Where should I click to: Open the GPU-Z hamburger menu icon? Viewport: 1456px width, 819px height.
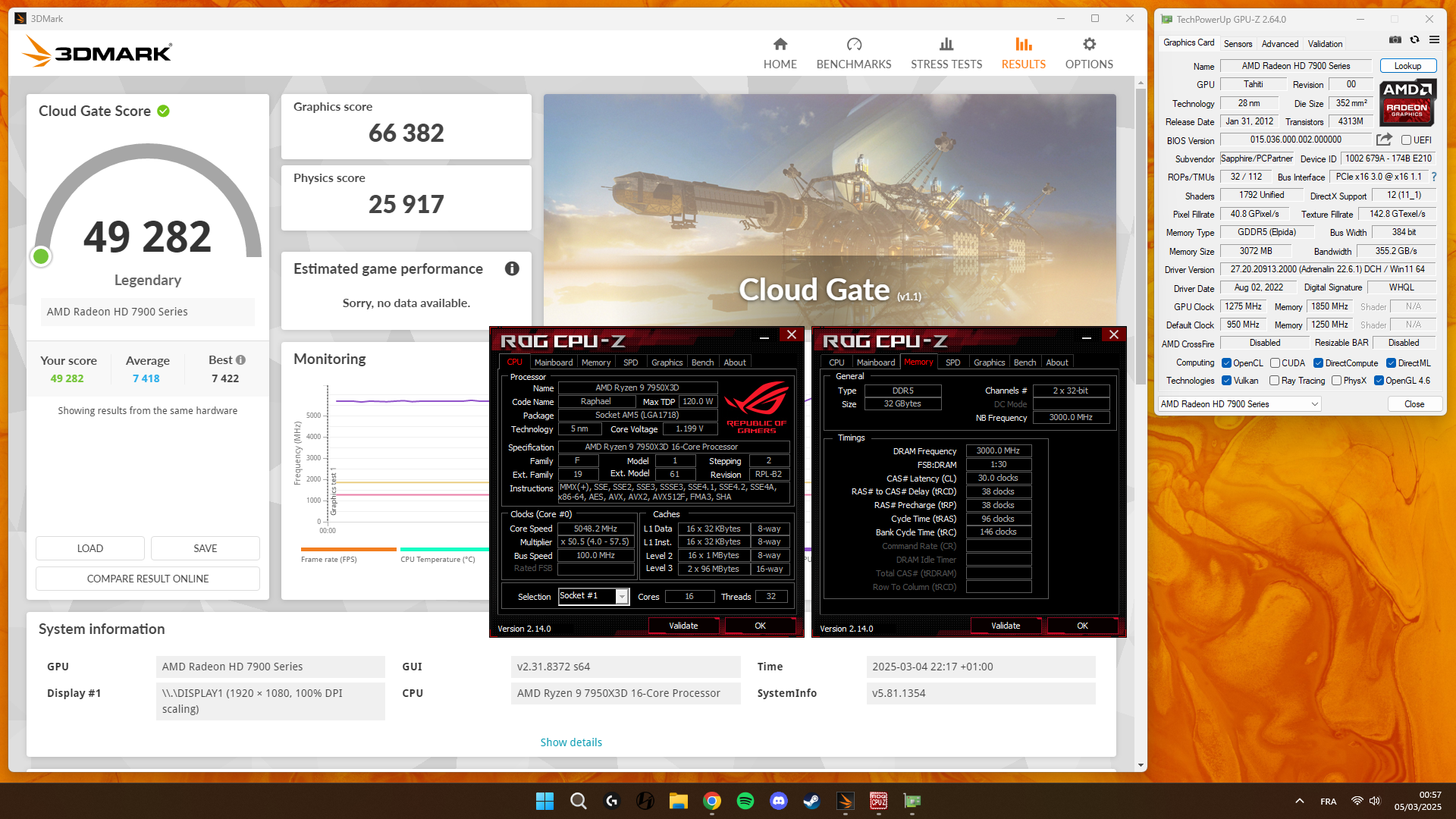(x=1434, y=39)
